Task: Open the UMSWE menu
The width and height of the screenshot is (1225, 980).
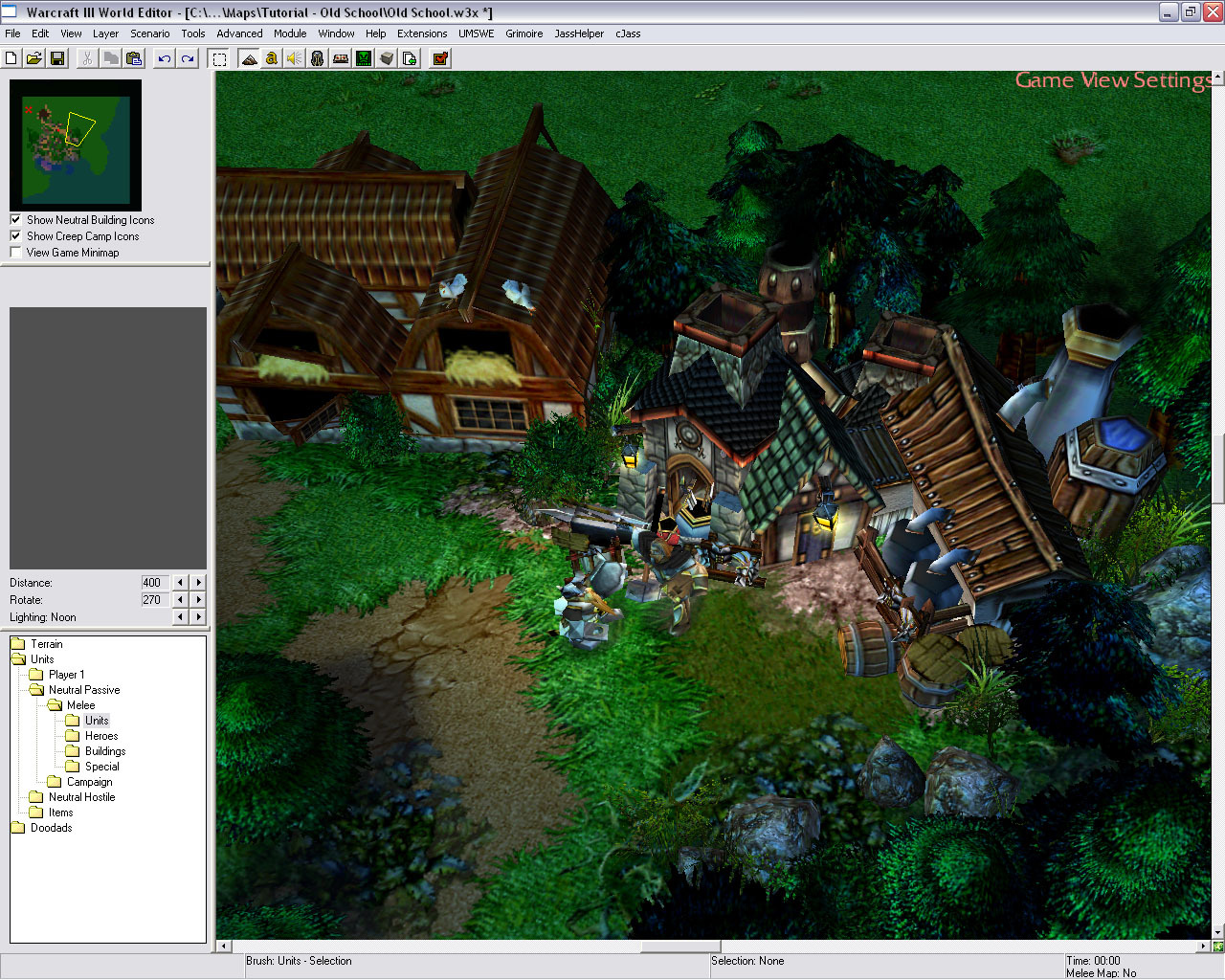Action: (x=477, y=33)
